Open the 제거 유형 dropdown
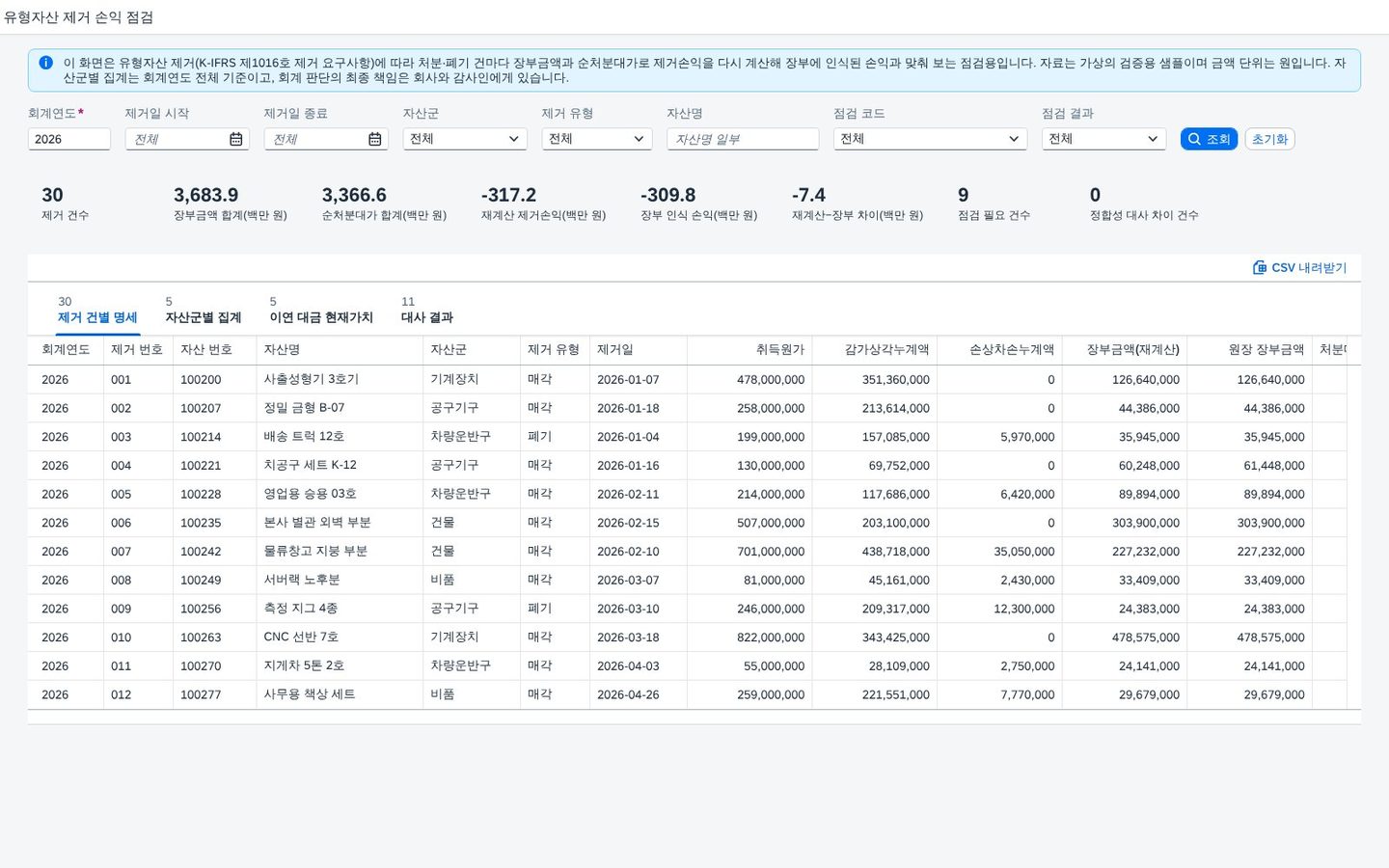1389x868 pixels. point(597,139)
